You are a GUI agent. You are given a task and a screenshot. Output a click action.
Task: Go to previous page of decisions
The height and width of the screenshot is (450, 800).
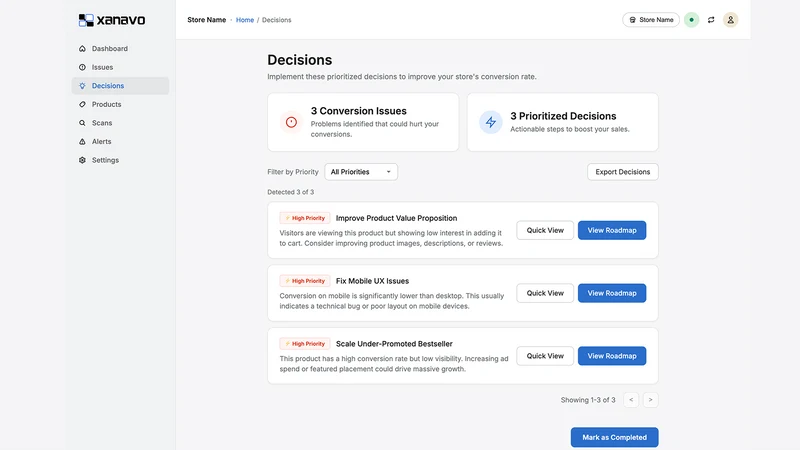click(x=631, y=400)
